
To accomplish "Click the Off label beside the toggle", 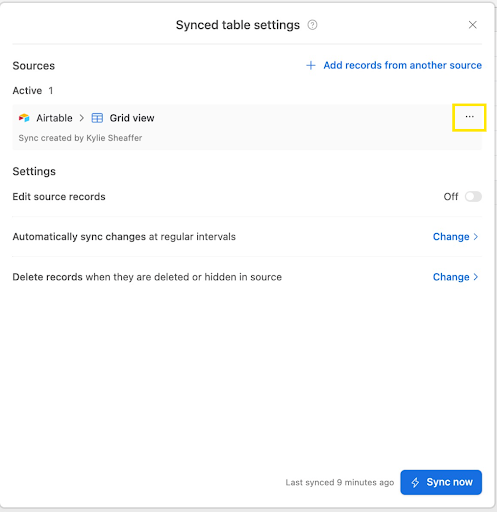I will point(451,197).
